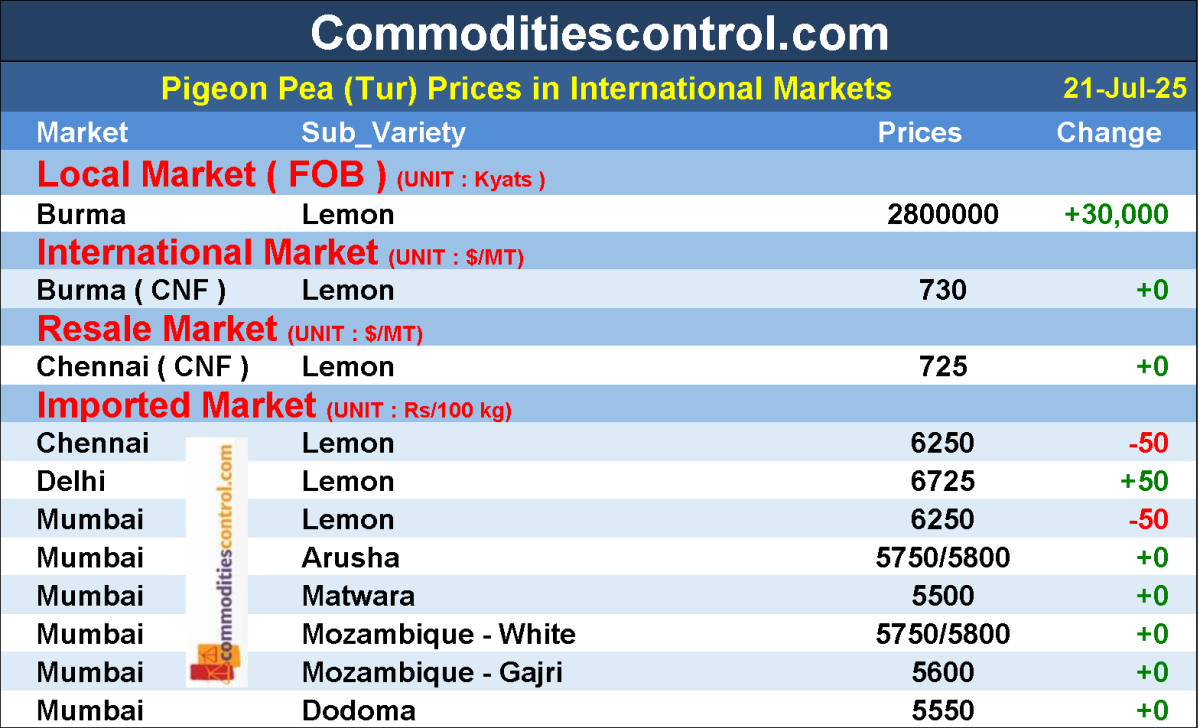Screen dimensions: 1200x728
Task: Select the Chennai ( CNF ) market cell
Action: (142, 367)
